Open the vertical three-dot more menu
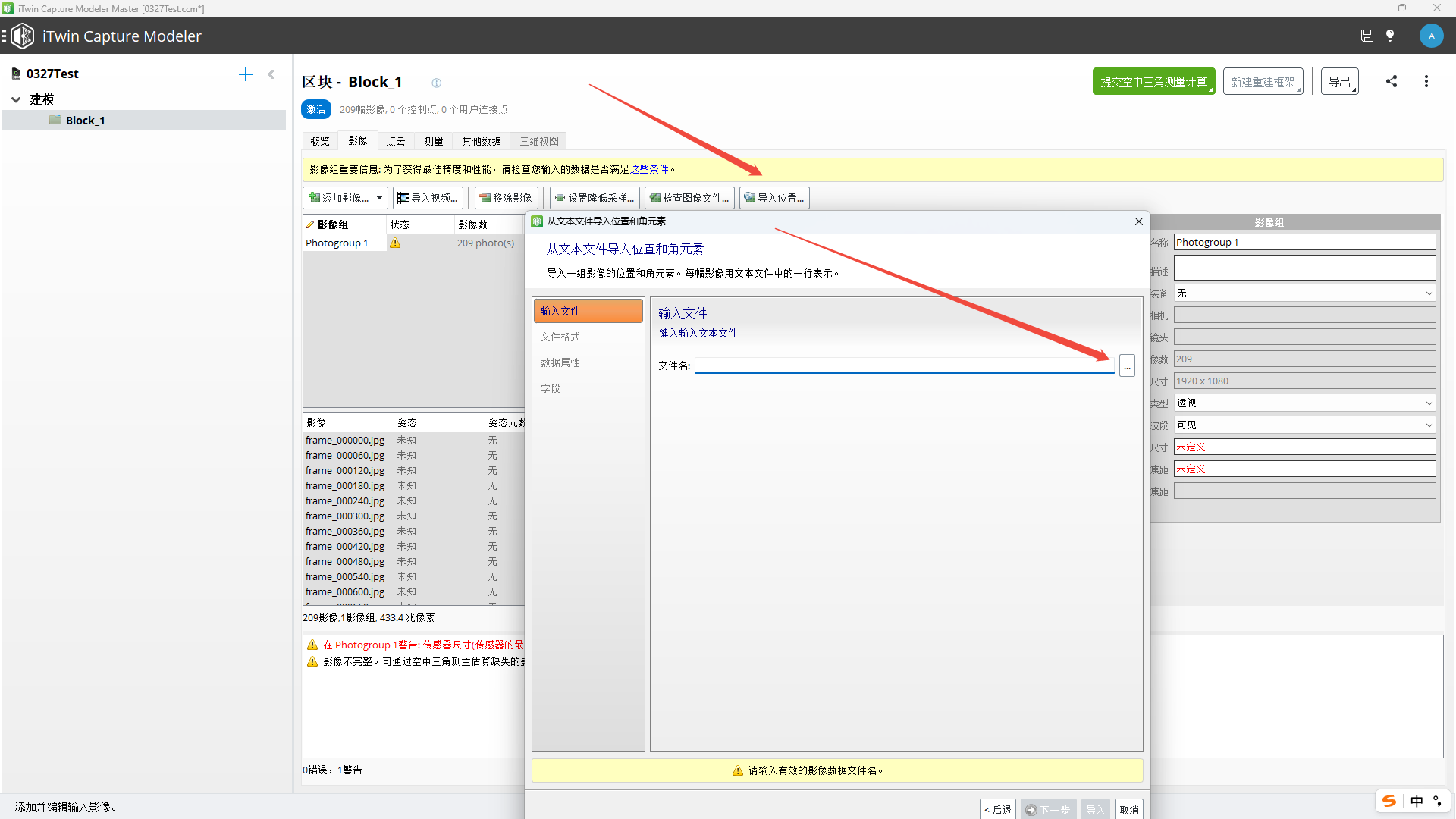 coord(1426,81)
